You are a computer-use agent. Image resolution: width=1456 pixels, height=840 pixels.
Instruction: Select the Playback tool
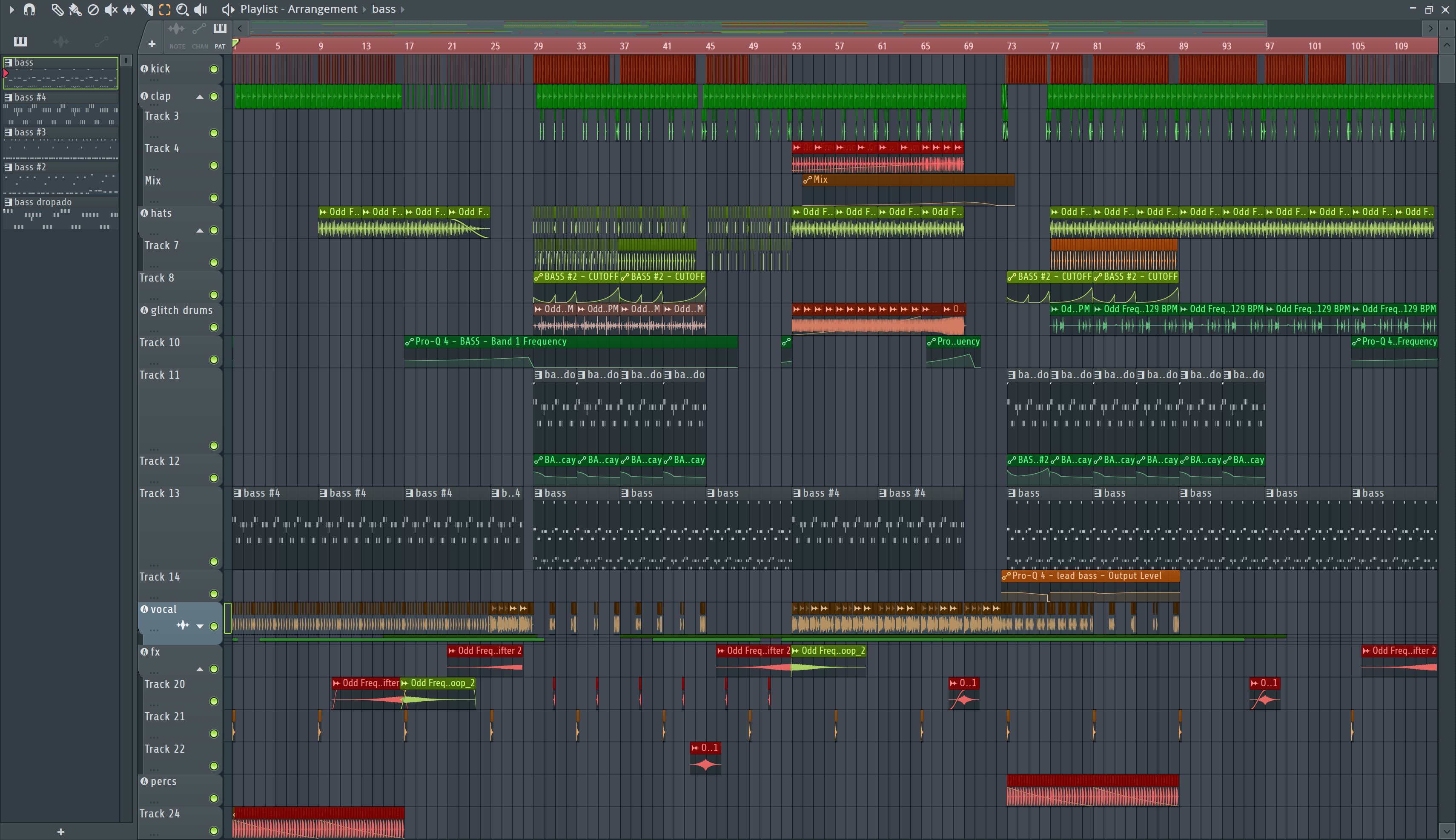201,9
